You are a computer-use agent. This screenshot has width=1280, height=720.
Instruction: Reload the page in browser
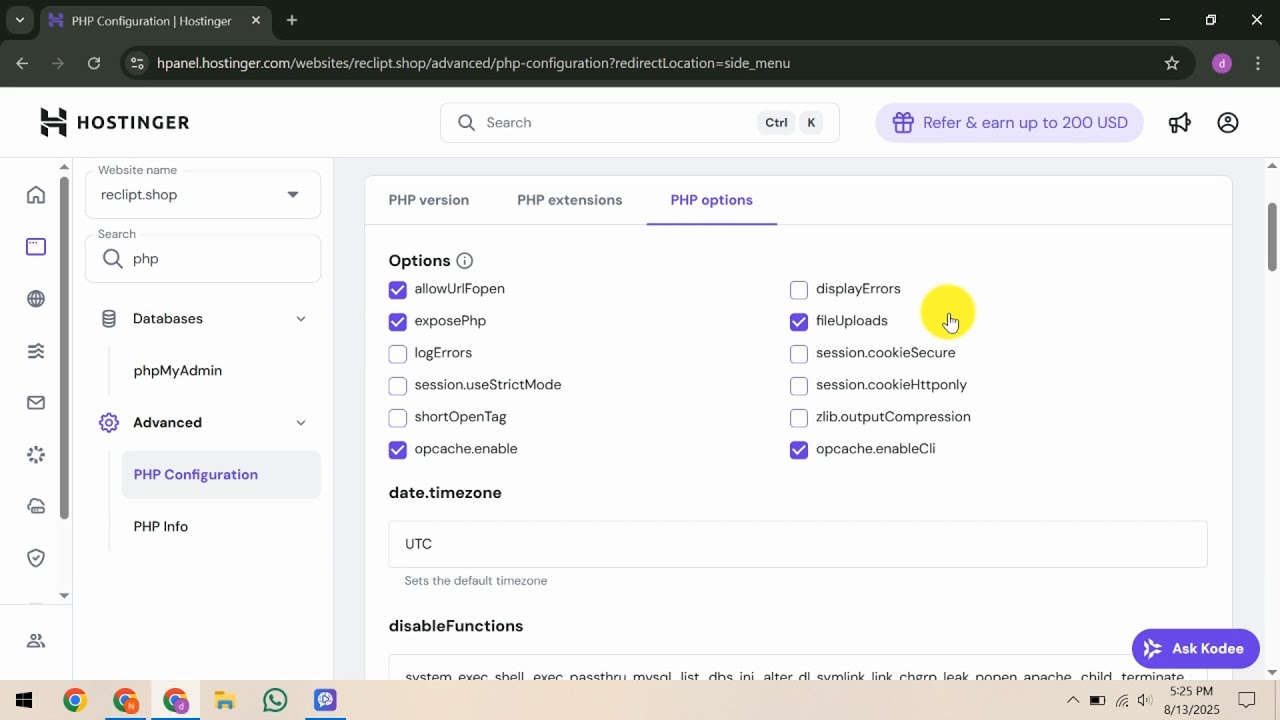click(x=94, y=63)
